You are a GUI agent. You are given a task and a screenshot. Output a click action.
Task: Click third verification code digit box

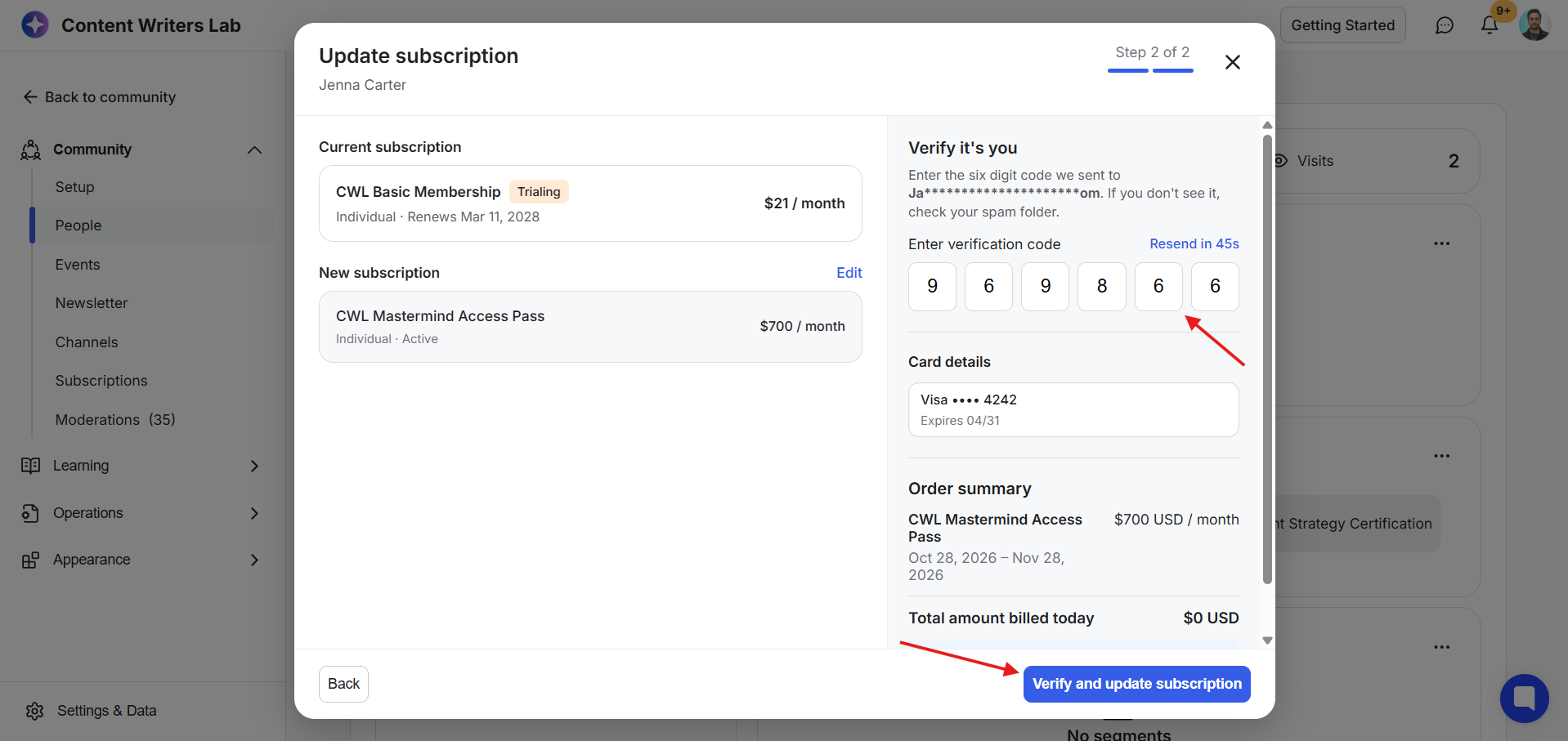(x=1045, y=287)
